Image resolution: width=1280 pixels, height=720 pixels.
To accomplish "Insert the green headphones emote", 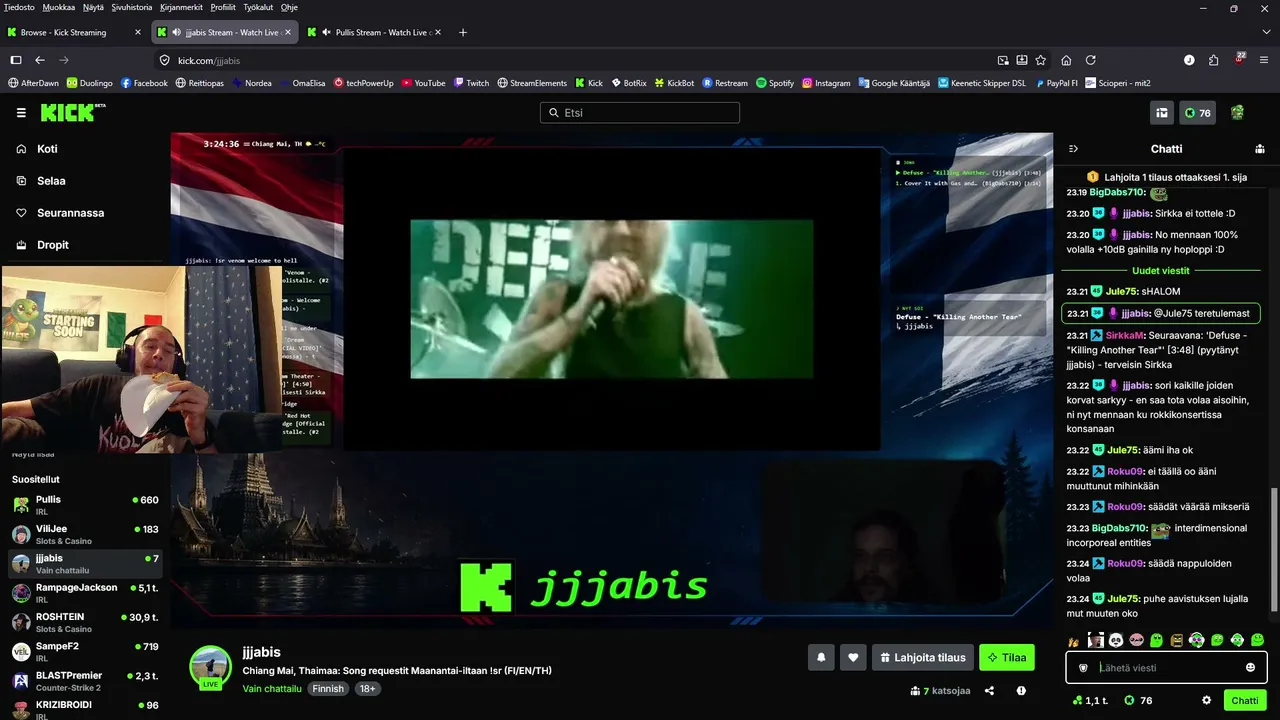I will tap(1237, 640).
